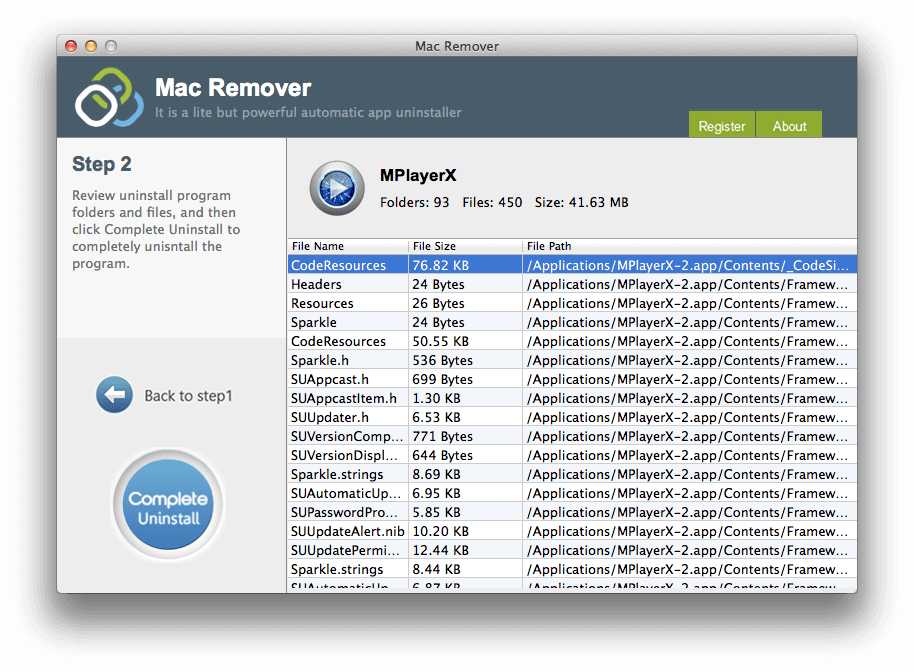Click the Headers row file path
The width and height of the screenshot is (914, 672).
point(688,284)
